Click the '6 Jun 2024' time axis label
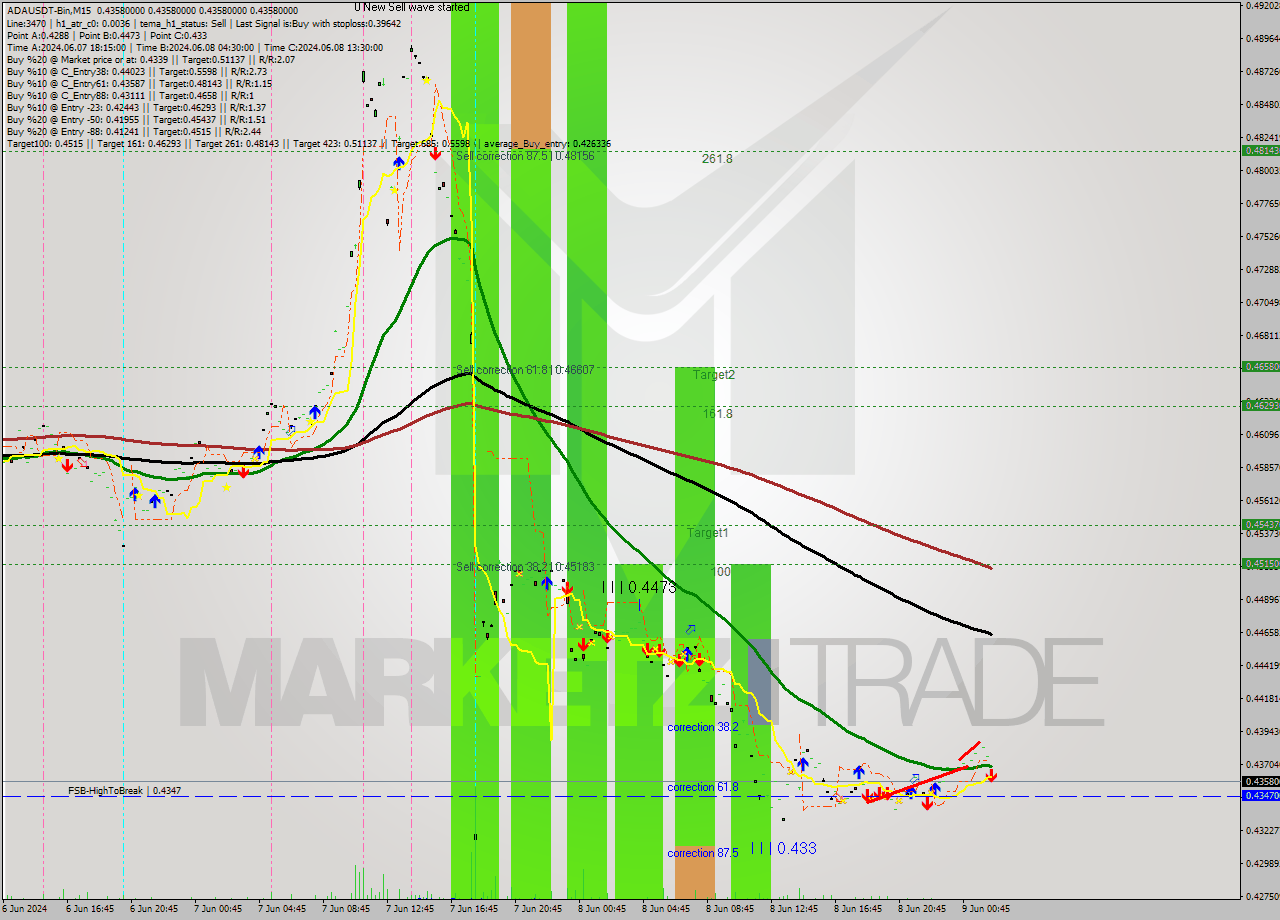This screenshot has width=1280, height=920. 26,909
